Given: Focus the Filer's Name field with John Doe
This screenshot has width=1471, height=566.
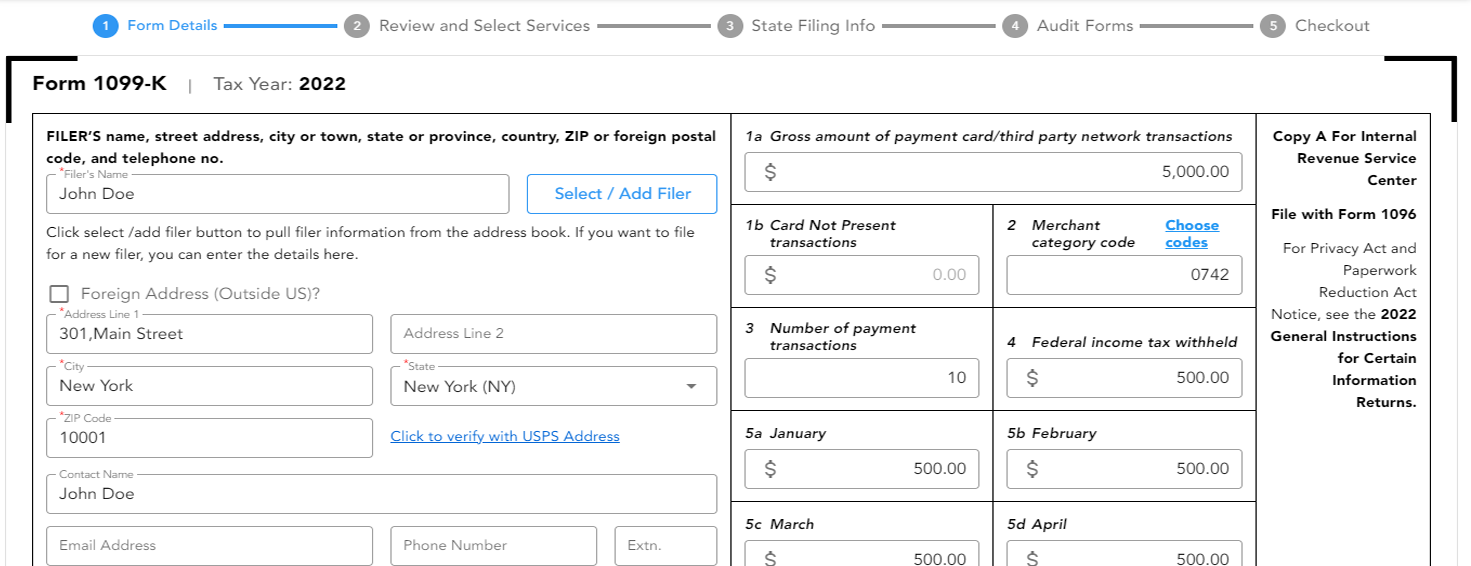Looking at the screenshot, I should coord(277,194).
